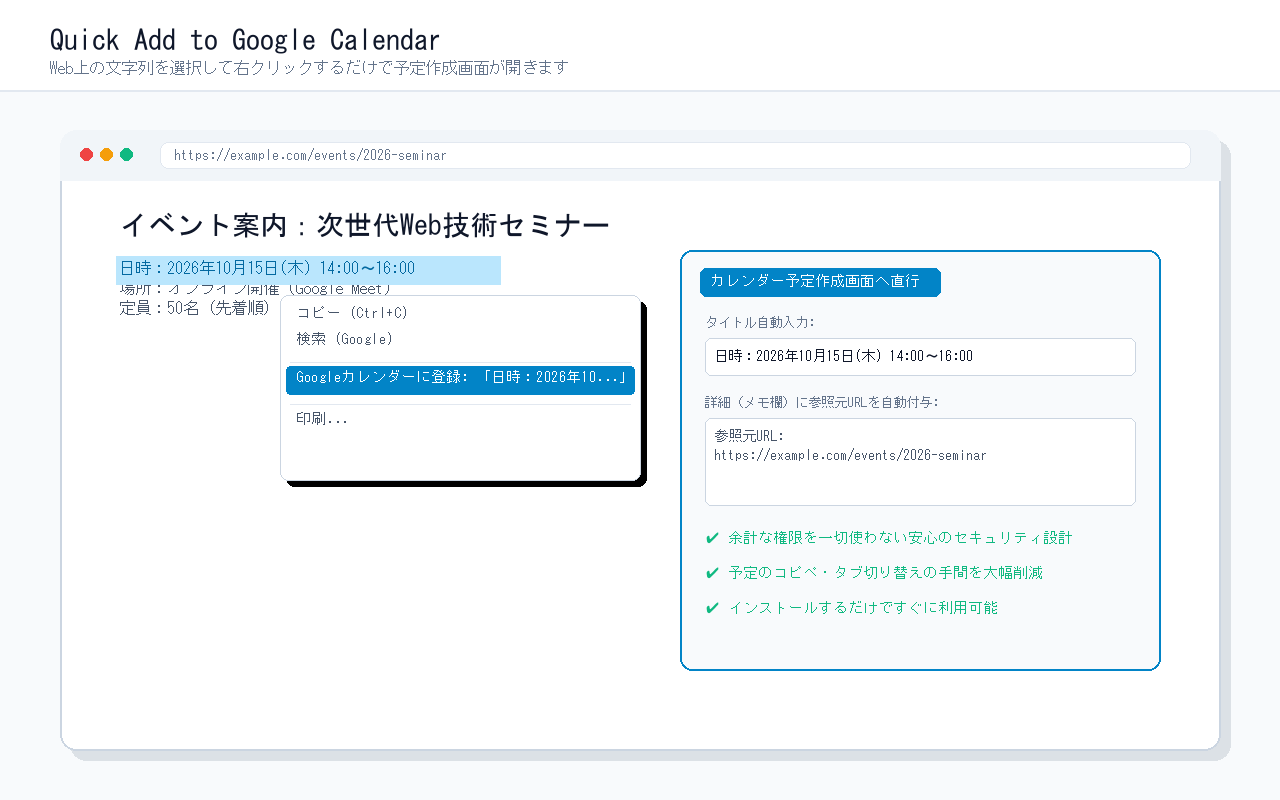Viewport: 1280px width, 800px height.
Task: Click checkmark beside 予定のコピペ・タブ切り替え
Action: pos(712,573)
